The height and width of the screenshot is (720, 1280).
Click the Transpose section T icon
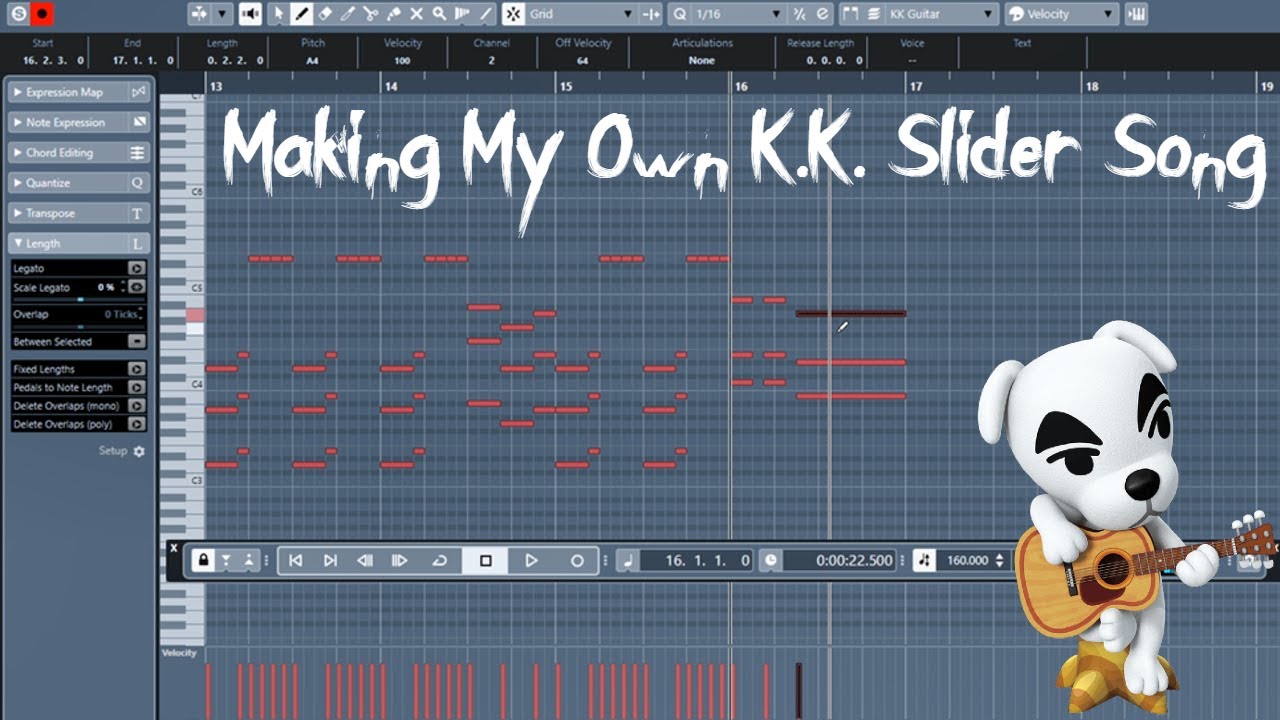(x=138, y=213)
